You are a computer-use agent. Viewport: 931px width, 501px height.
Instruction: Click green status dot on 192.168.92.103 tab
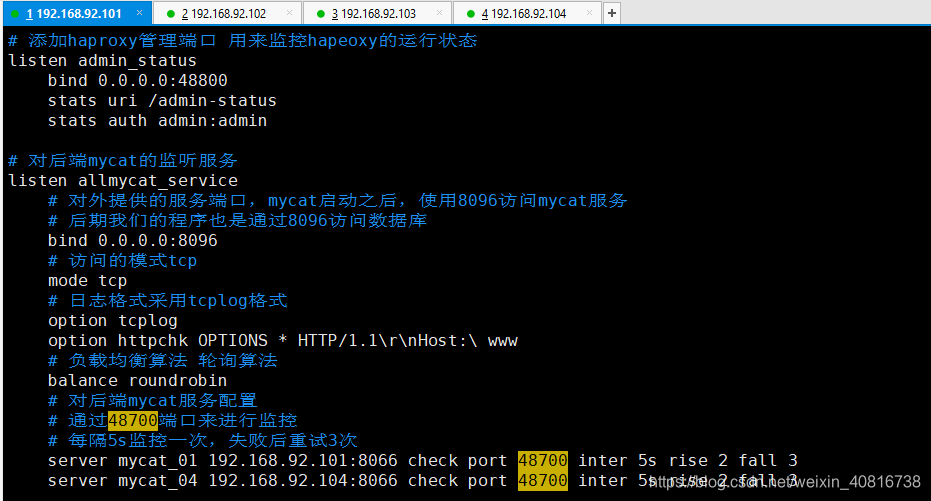[x=321, y=14]
